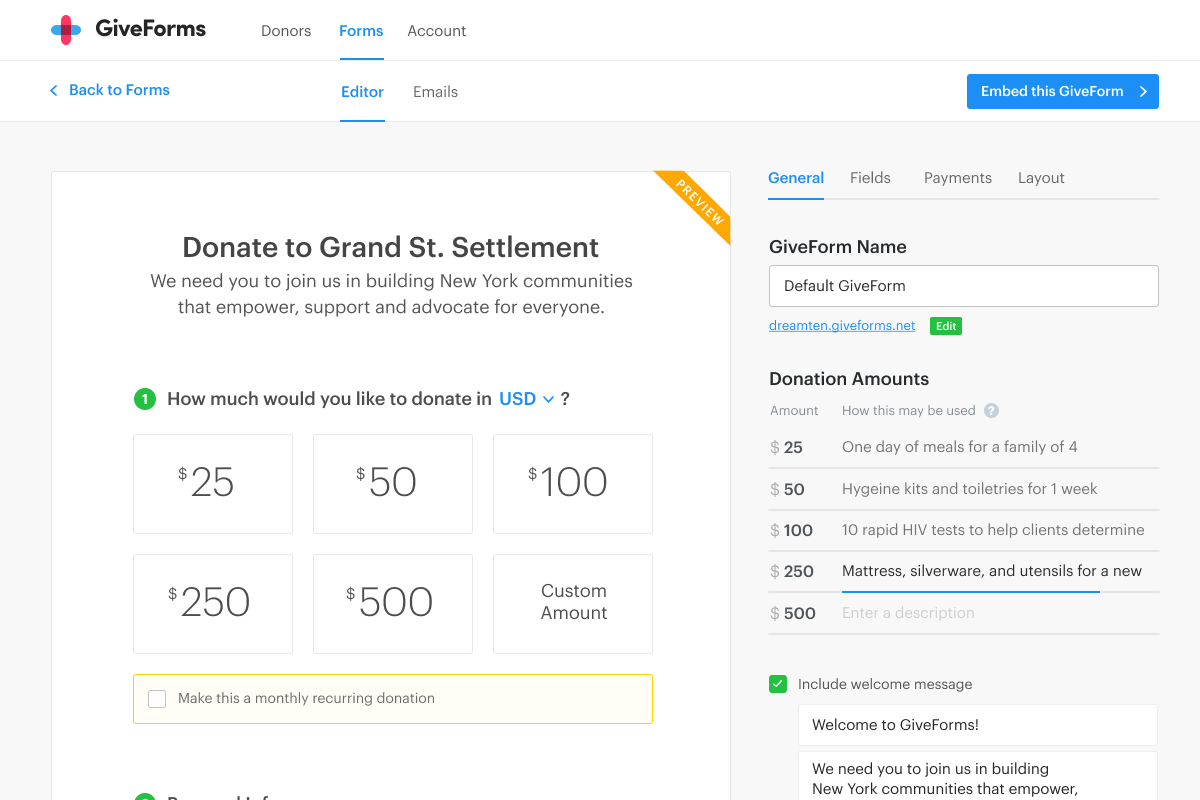Choose the $100 donation amount
The height and width of the screenshot is (800, 1200).
[573, 484]
